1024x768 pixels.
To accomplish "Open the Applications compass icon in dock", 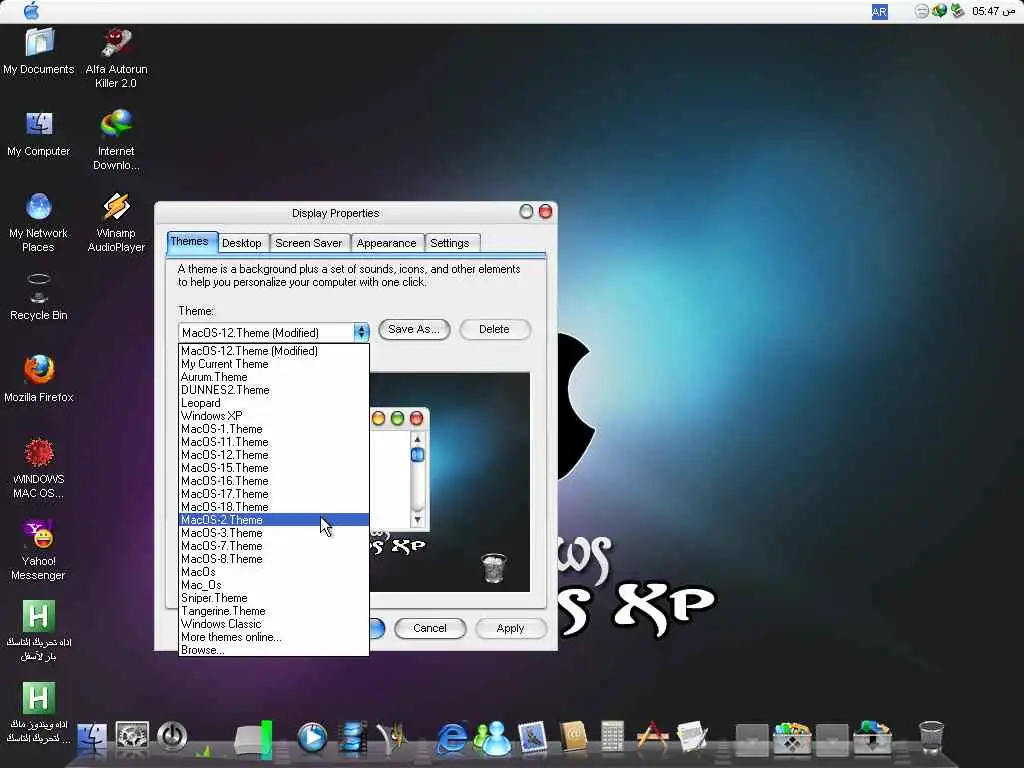I will click(x=652, y=737).
